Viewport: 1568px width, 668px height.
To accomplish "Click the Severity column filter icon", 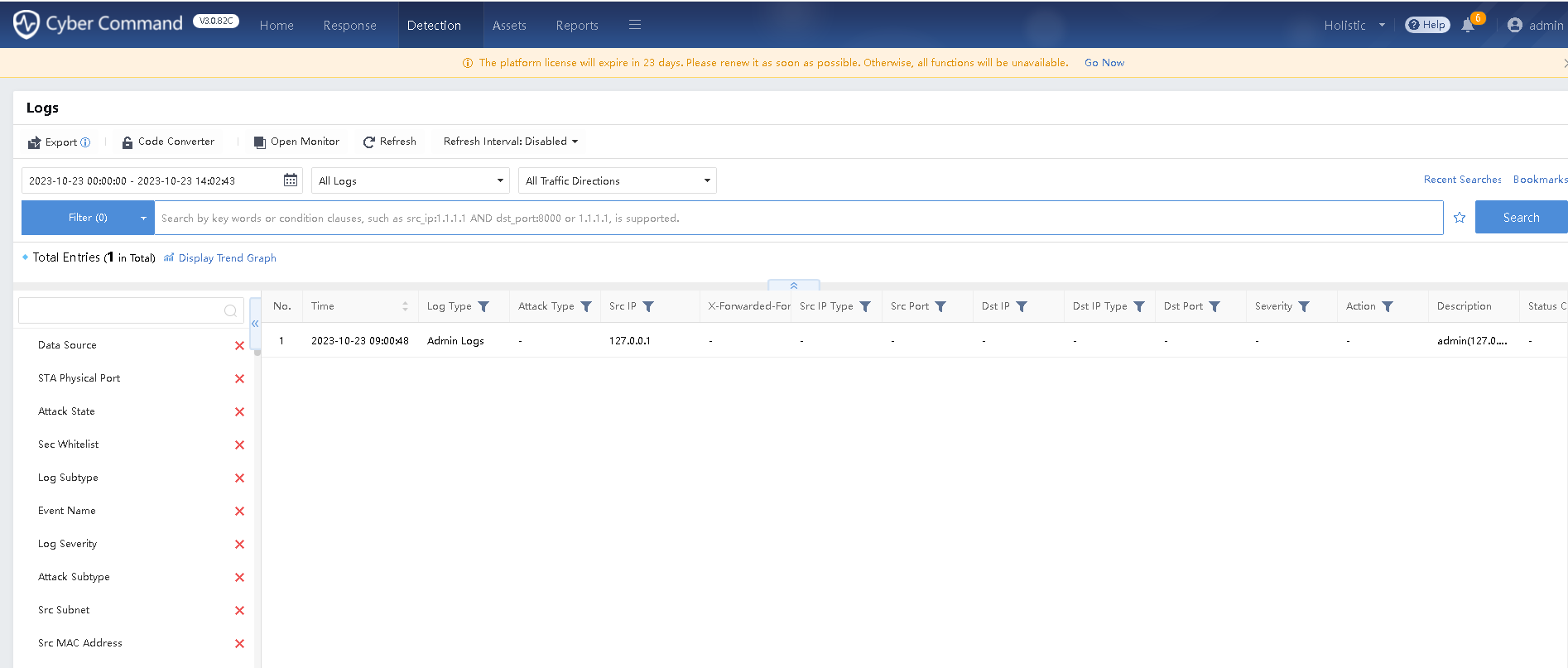I will click(x=1304, y=306).
